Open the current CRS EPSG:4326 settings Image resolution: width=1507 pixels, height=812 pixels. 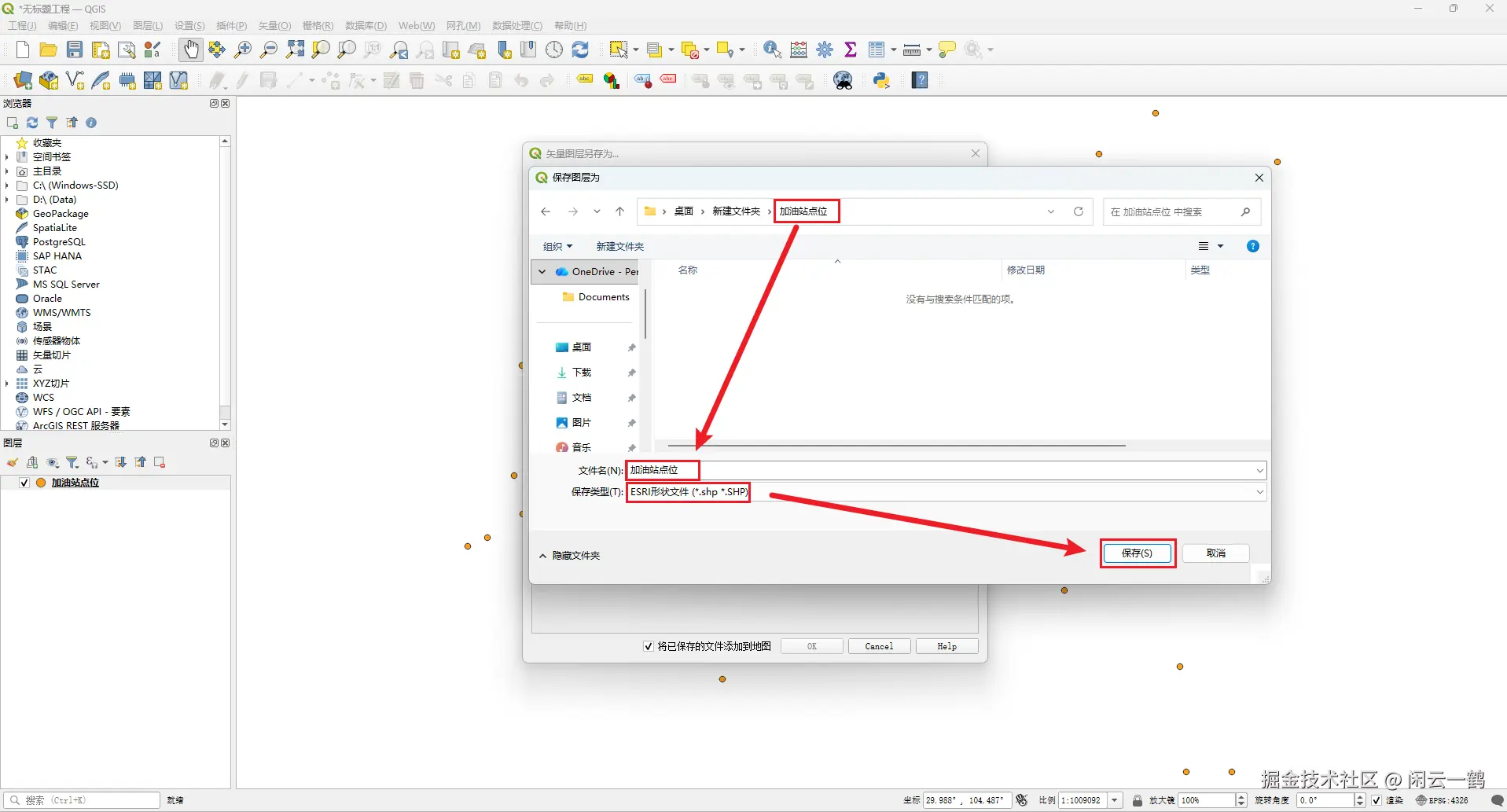tap(1443, 800)
